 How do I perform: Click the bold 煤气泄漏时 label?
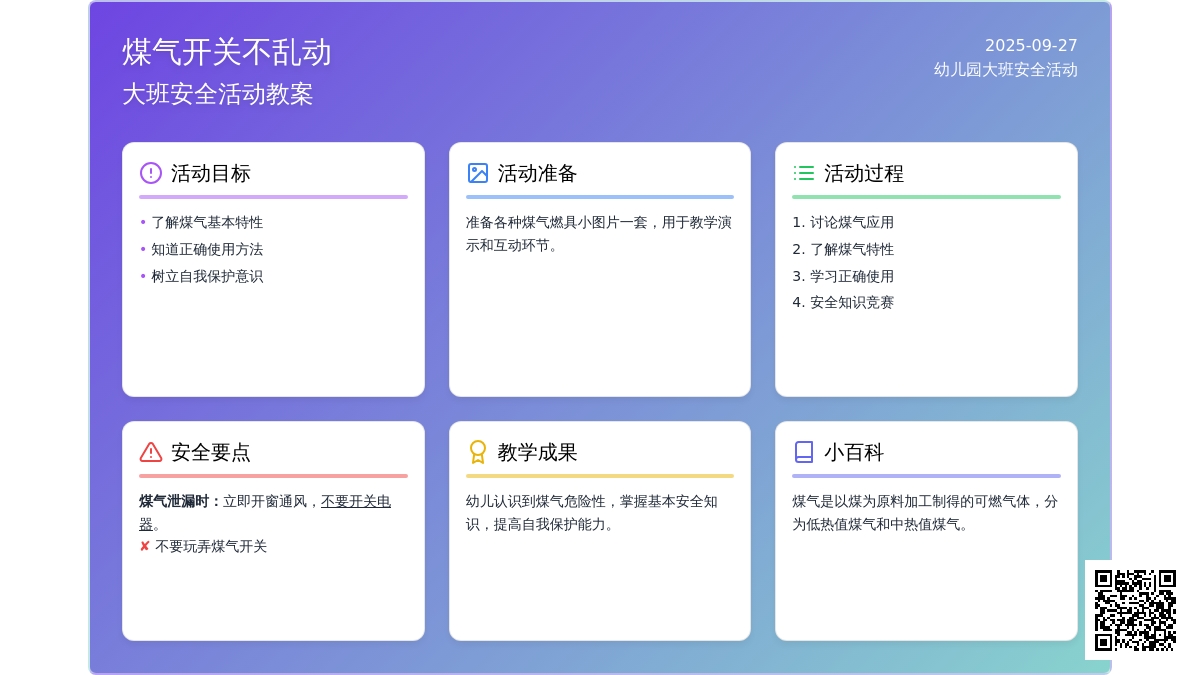pos(180,501)
